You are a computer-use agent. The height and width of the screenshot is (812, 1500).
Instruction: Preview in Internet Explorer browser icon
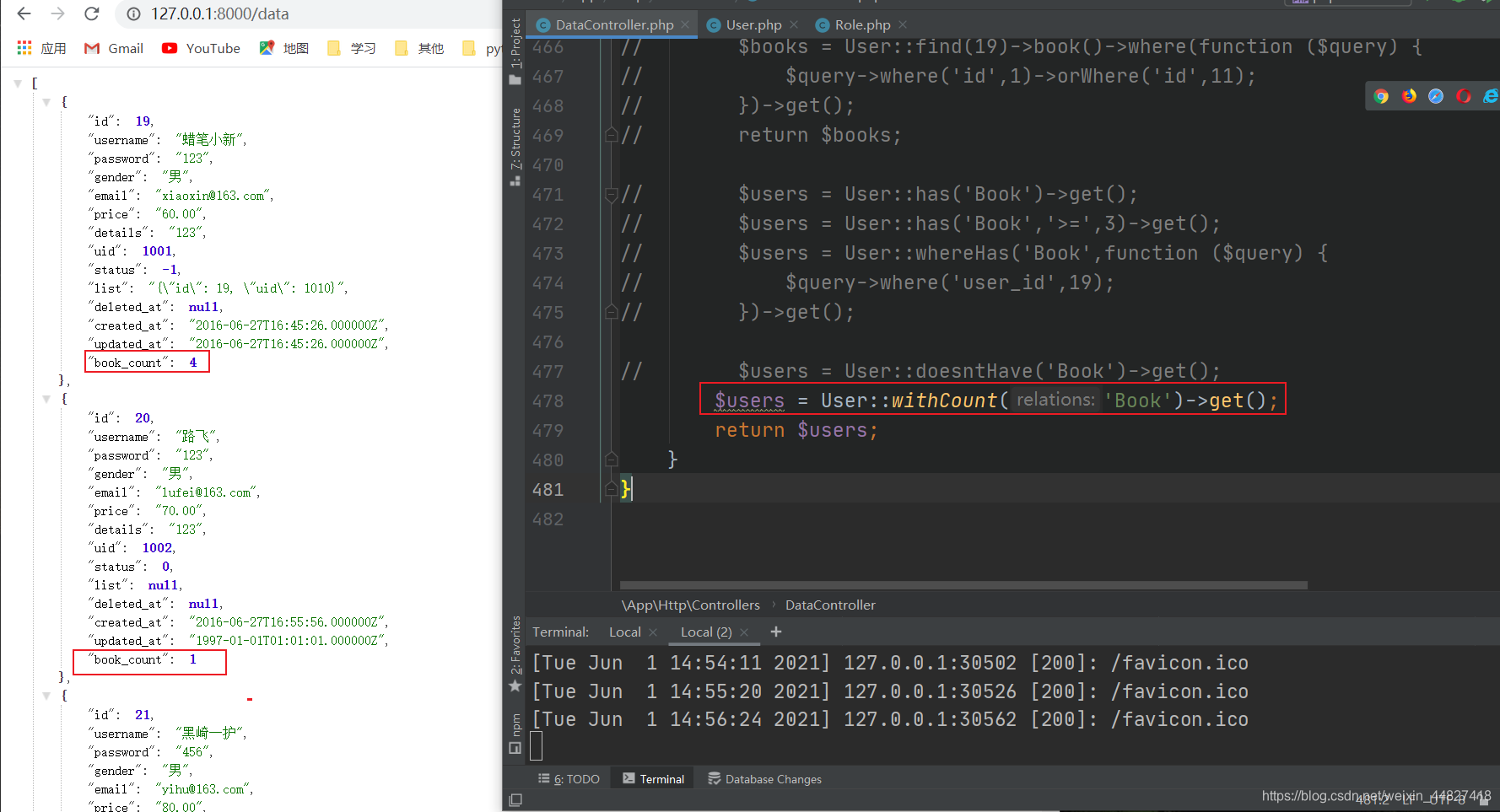pos(1491,96)
